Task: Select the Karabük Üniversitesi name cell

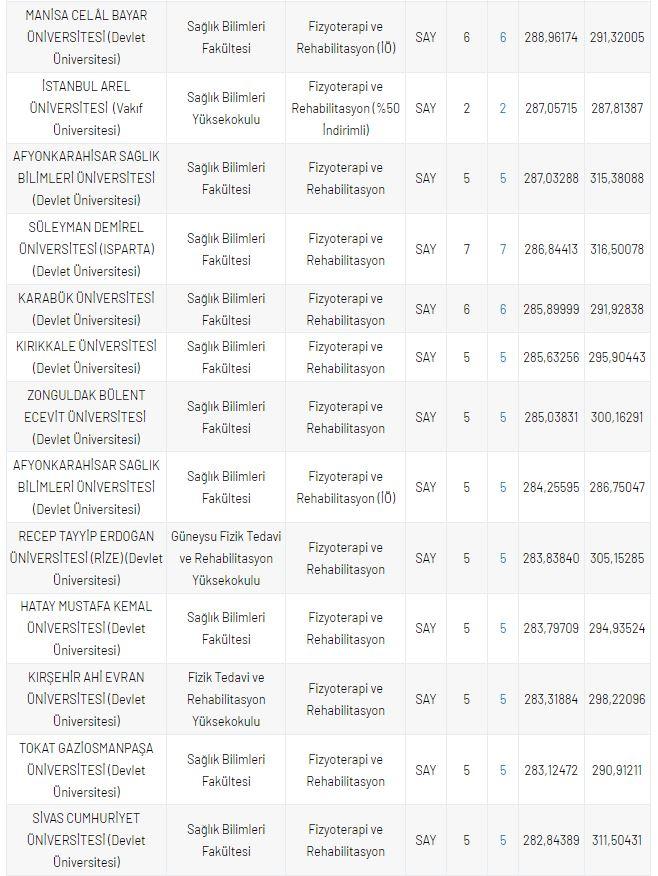Action: click(86, 309)
